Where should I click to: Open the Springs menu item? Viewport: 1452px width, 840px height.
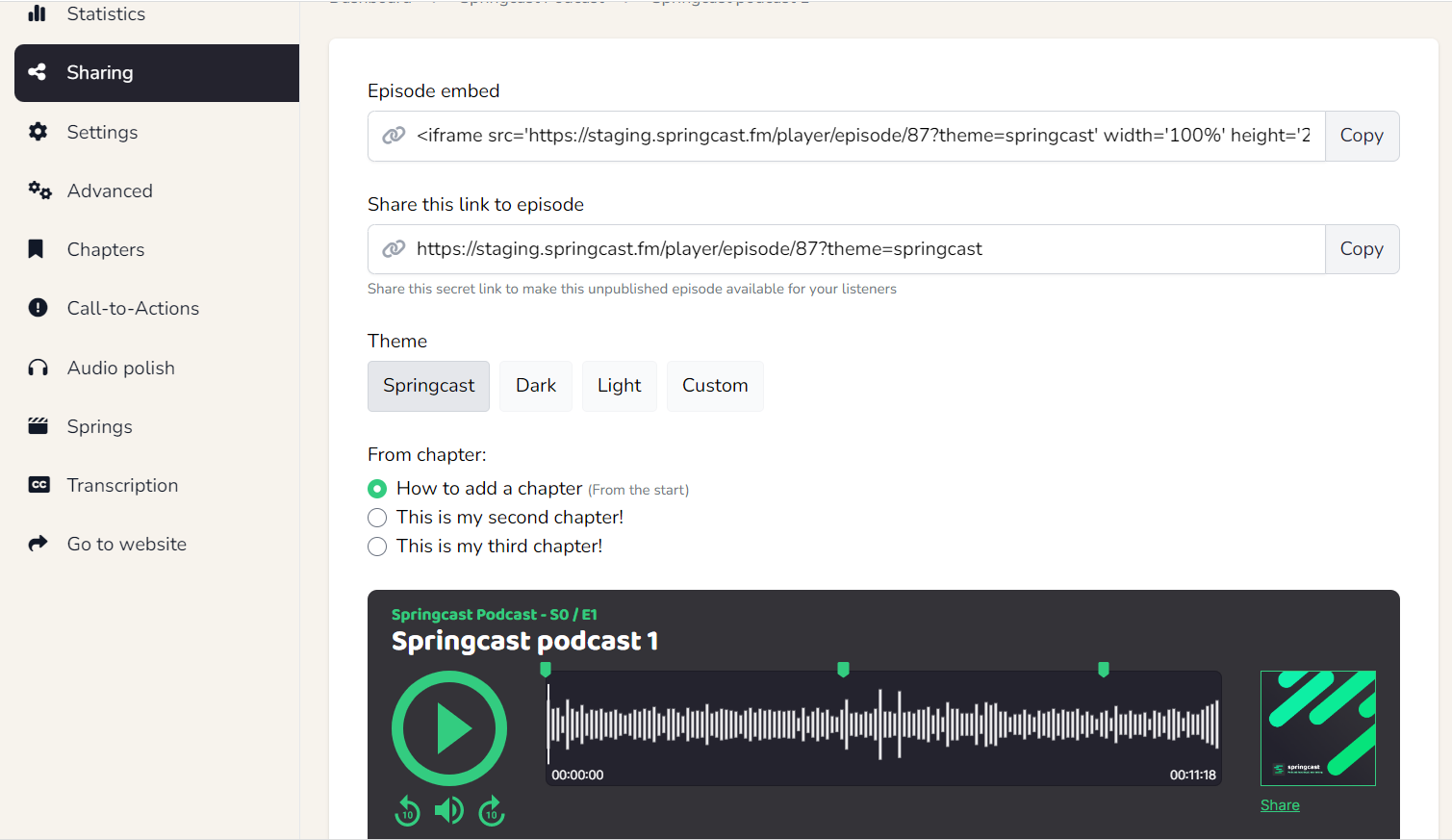pos(100,426)
